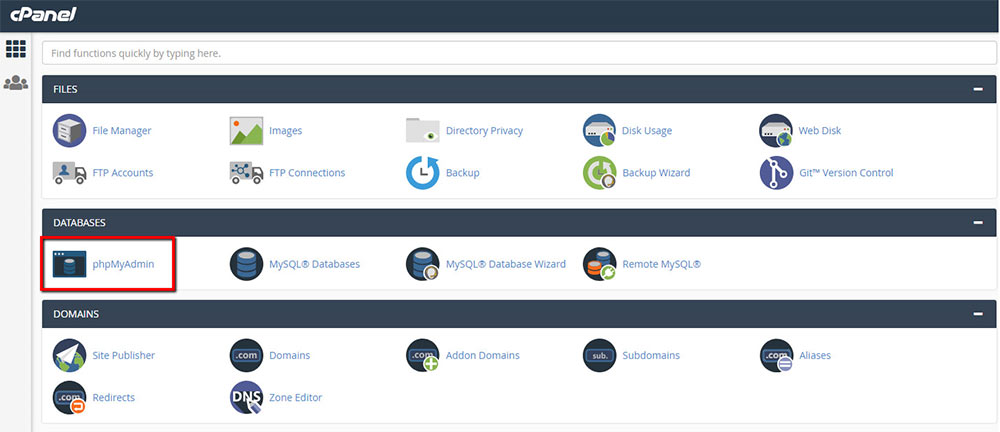Click the Disk Usage icon
The image size is (1000, 432).
tap(599, 131)
